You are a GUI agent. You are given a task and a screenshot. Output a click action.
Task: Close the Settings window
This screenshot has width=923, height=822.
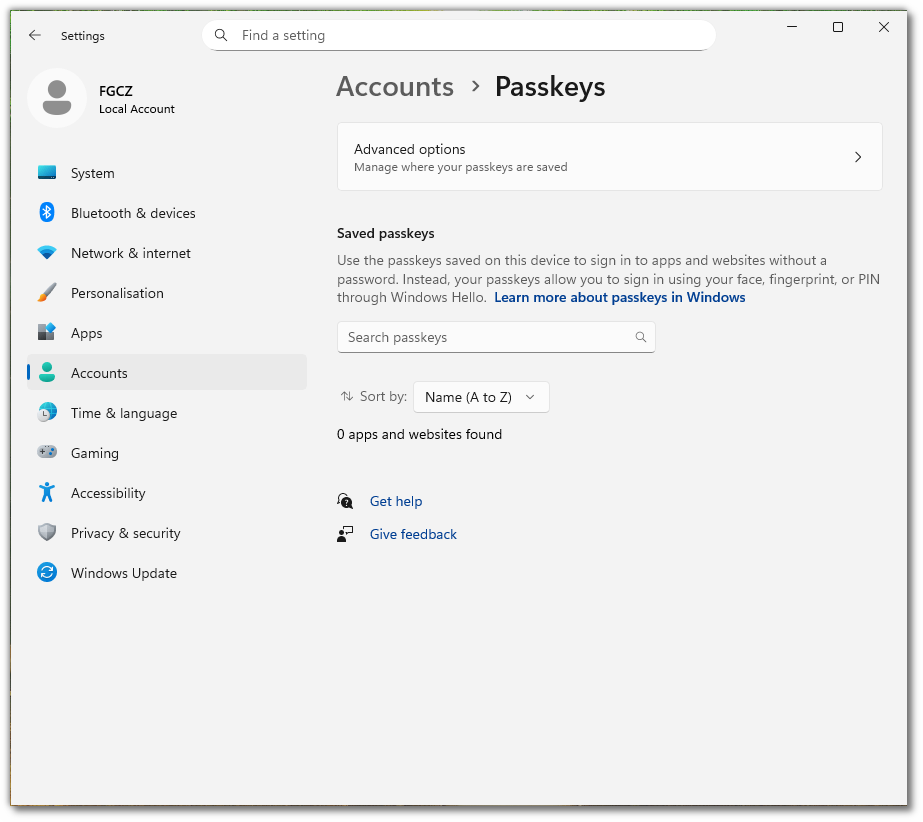coord(884,26)
